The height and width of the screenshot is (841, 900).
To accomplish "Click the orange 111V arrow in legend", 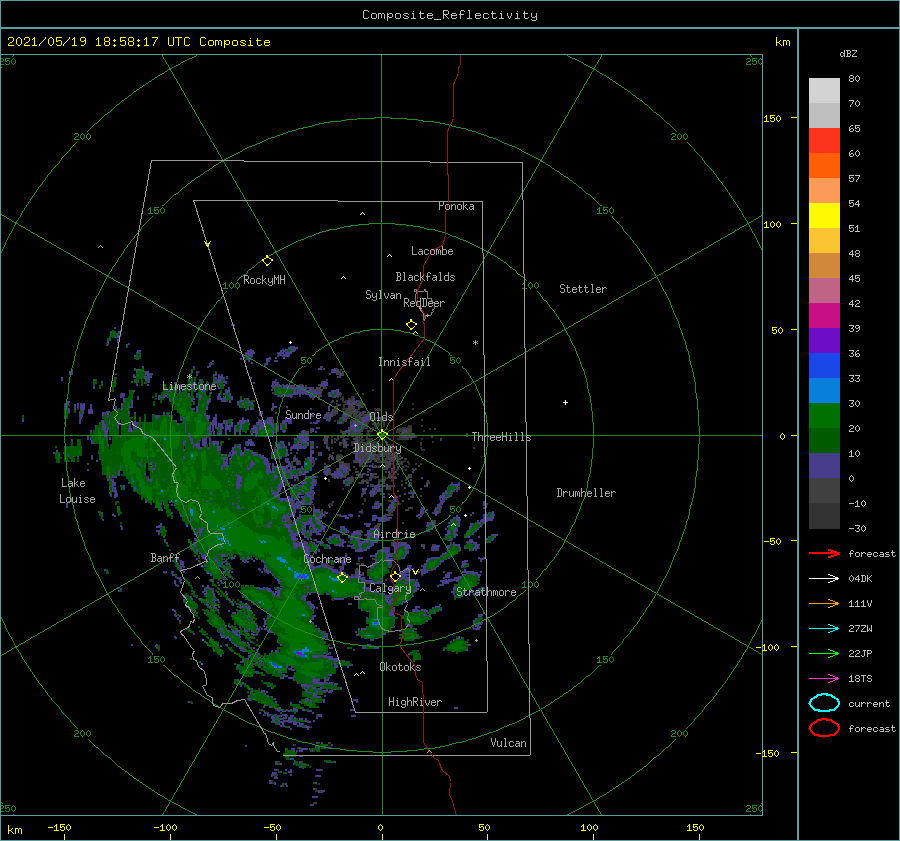I will coord(824,603).
